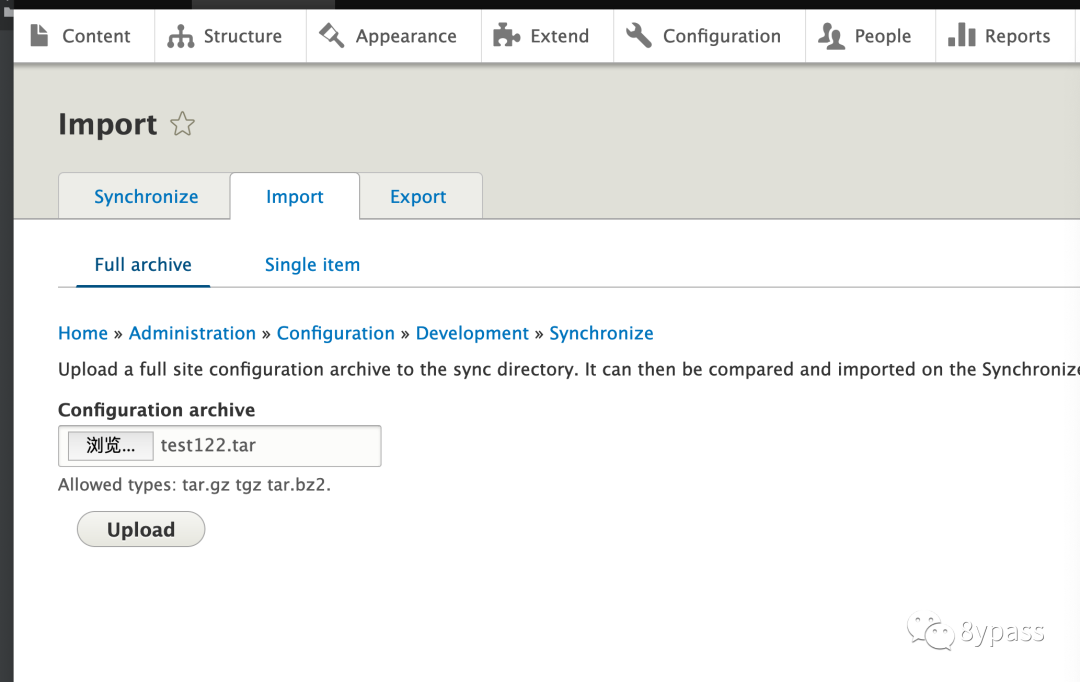
Task: Click the Content page icon
Action: (x=39, y=36)
